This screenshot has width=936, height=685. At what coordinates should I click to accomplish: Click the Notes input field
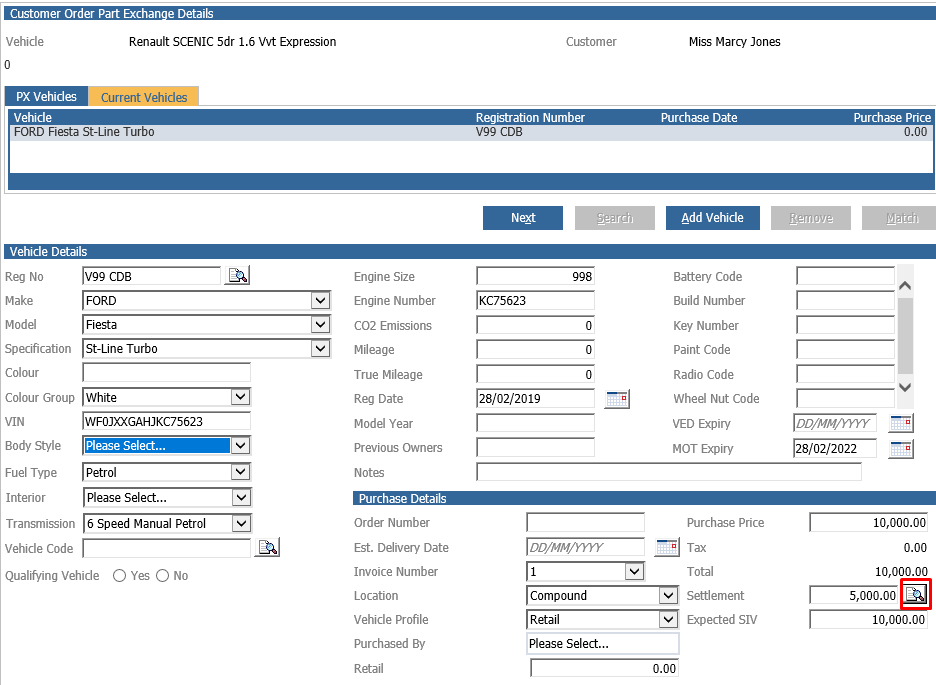(669, 473)
